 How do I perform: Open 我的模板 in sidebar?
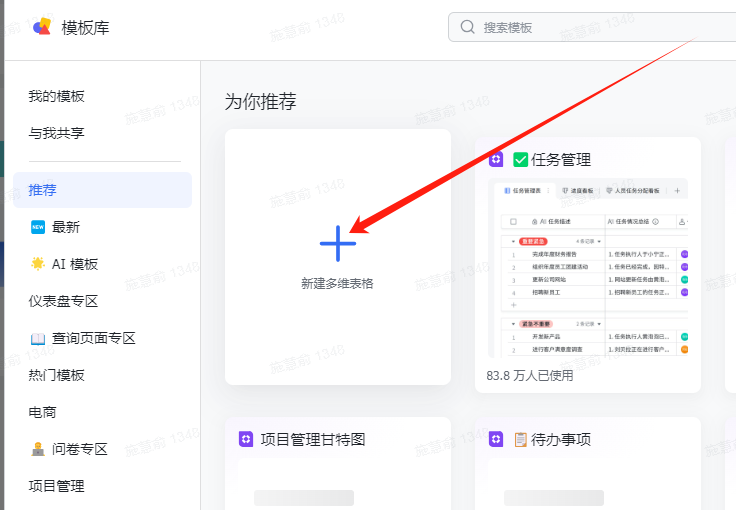click(56, 96)
